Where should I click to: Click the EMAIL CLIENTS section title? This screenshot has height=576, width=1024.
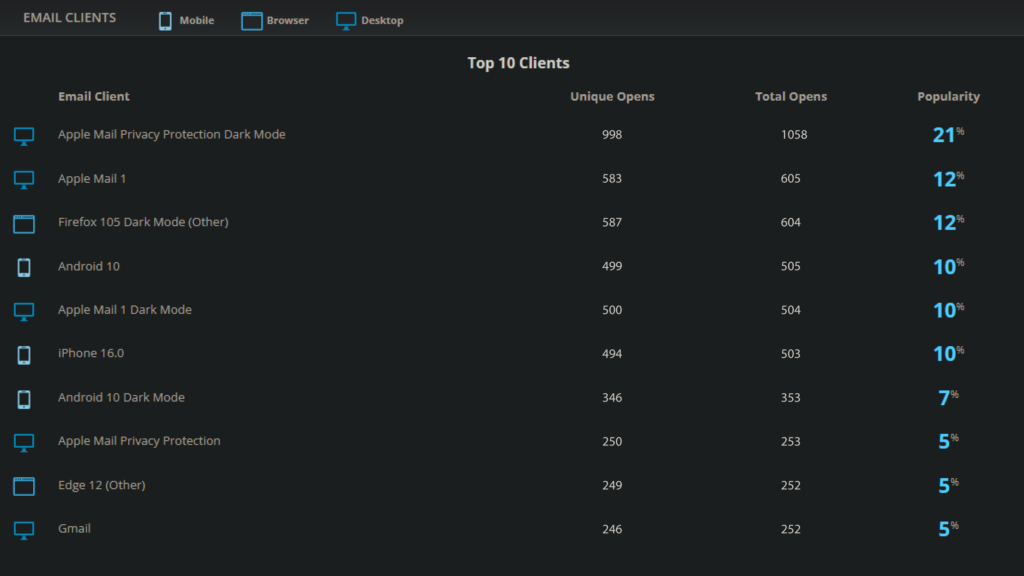[x=70, y=18]
